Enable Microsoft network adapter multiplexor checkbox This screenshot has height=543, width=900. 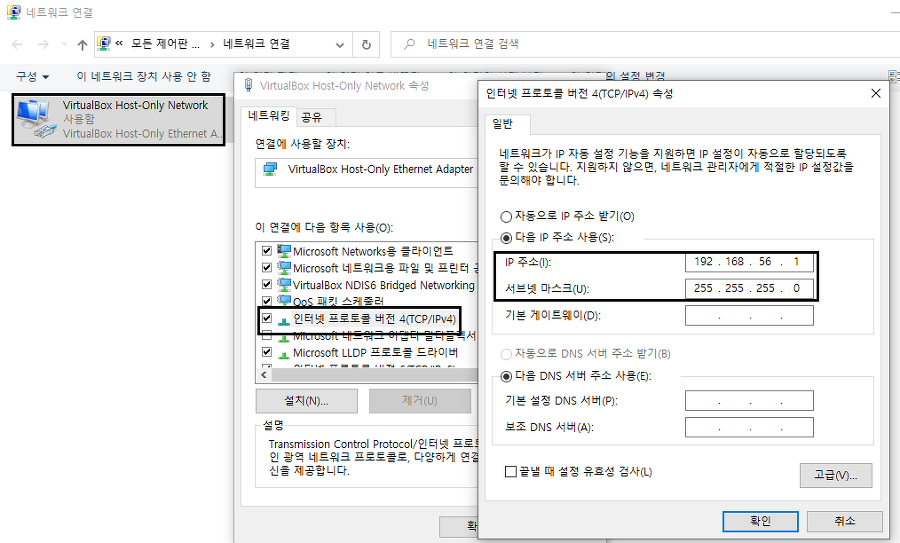coord(266,335)
